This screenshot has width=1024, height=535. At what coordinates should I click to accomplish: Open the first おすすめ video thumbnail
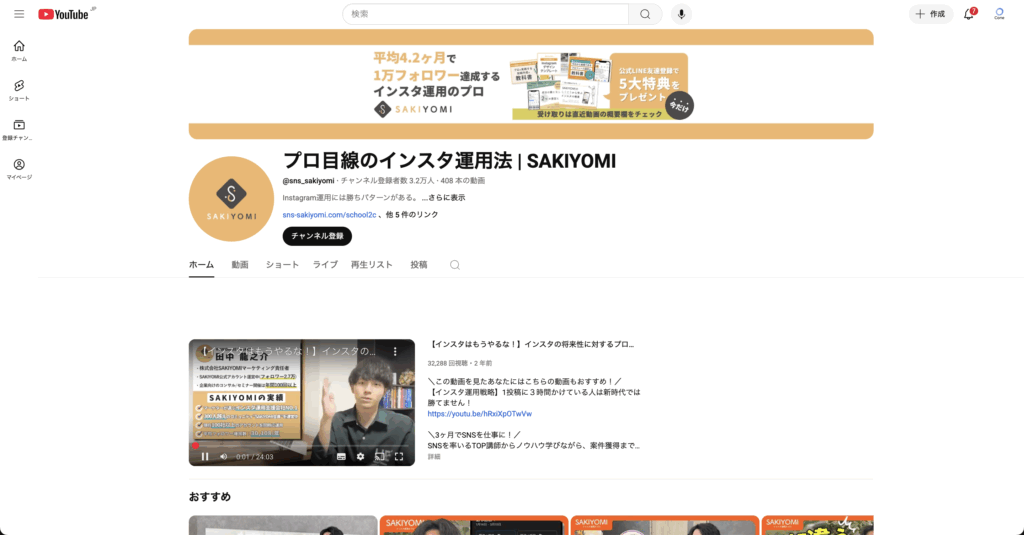pyautogui.click(x=283, y=525)
